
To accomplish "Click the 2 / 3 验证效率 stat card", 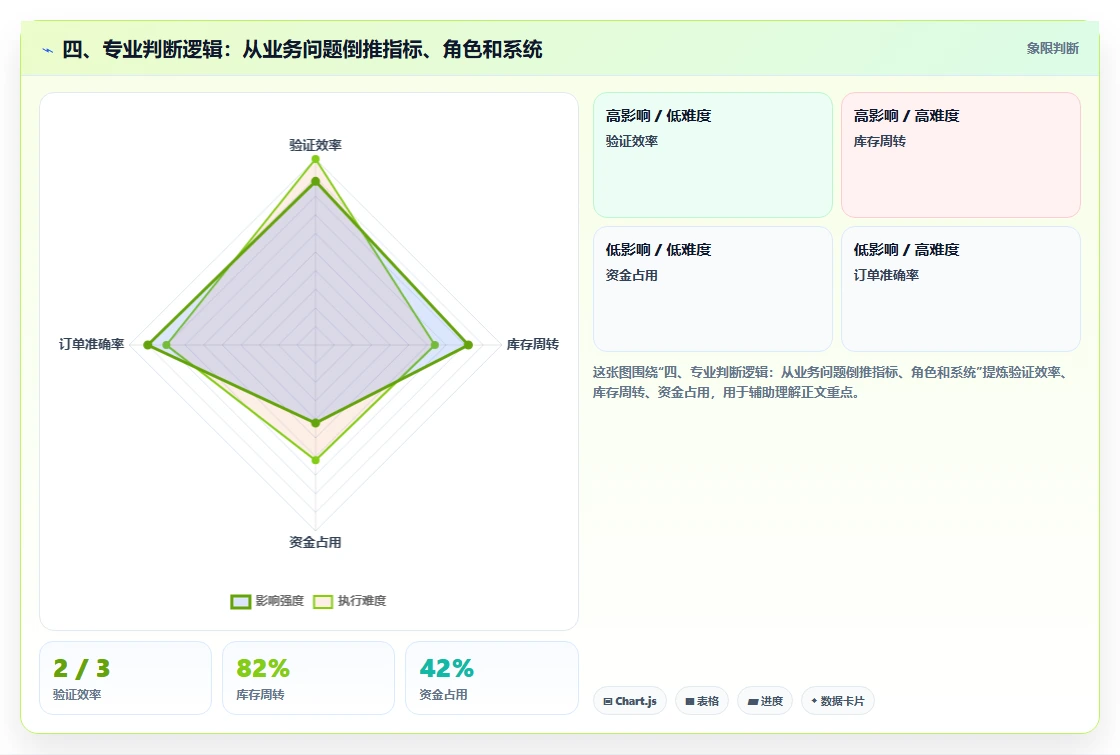I will click(126, 678).
